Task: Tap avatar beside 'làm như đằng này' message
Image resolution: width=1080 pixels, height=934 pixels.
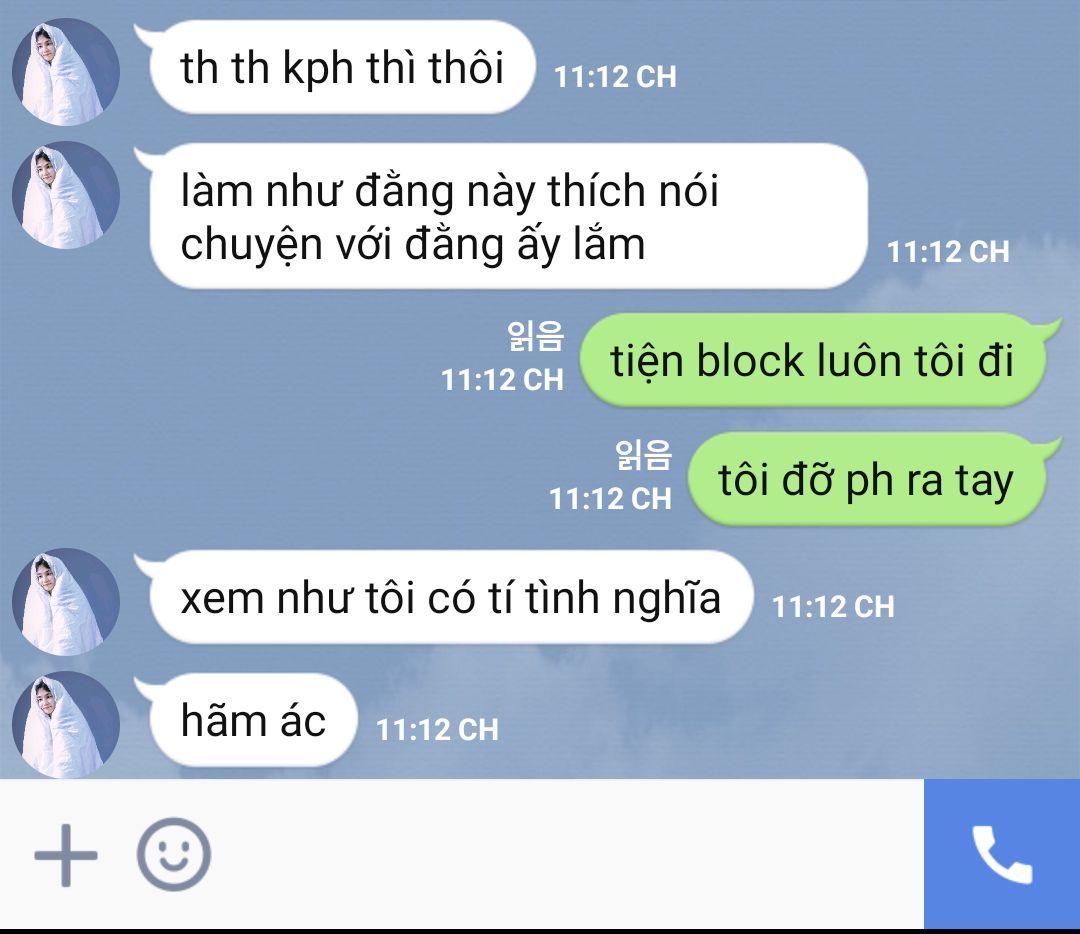Action: click(65, 195)
